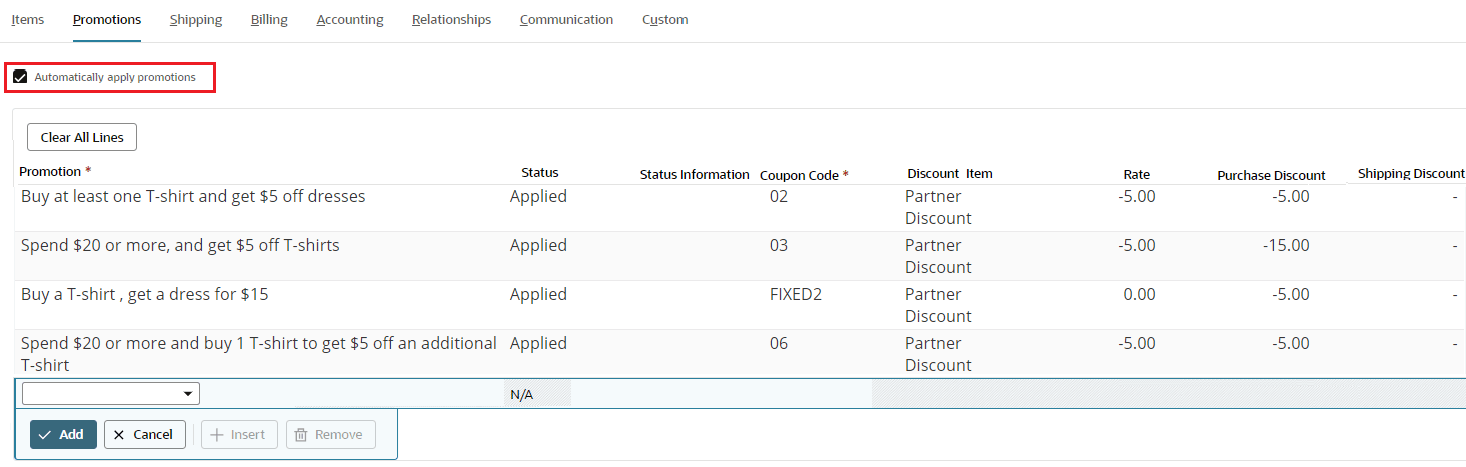
Task: Click the Purchase Discount column header
Action: 1271,175
